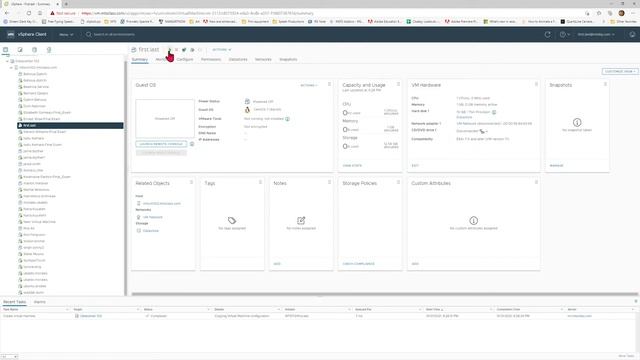The height and width of the screenshot is (360, 640).
Task: Open the Customize View dropdown
Action: [620, 71]
